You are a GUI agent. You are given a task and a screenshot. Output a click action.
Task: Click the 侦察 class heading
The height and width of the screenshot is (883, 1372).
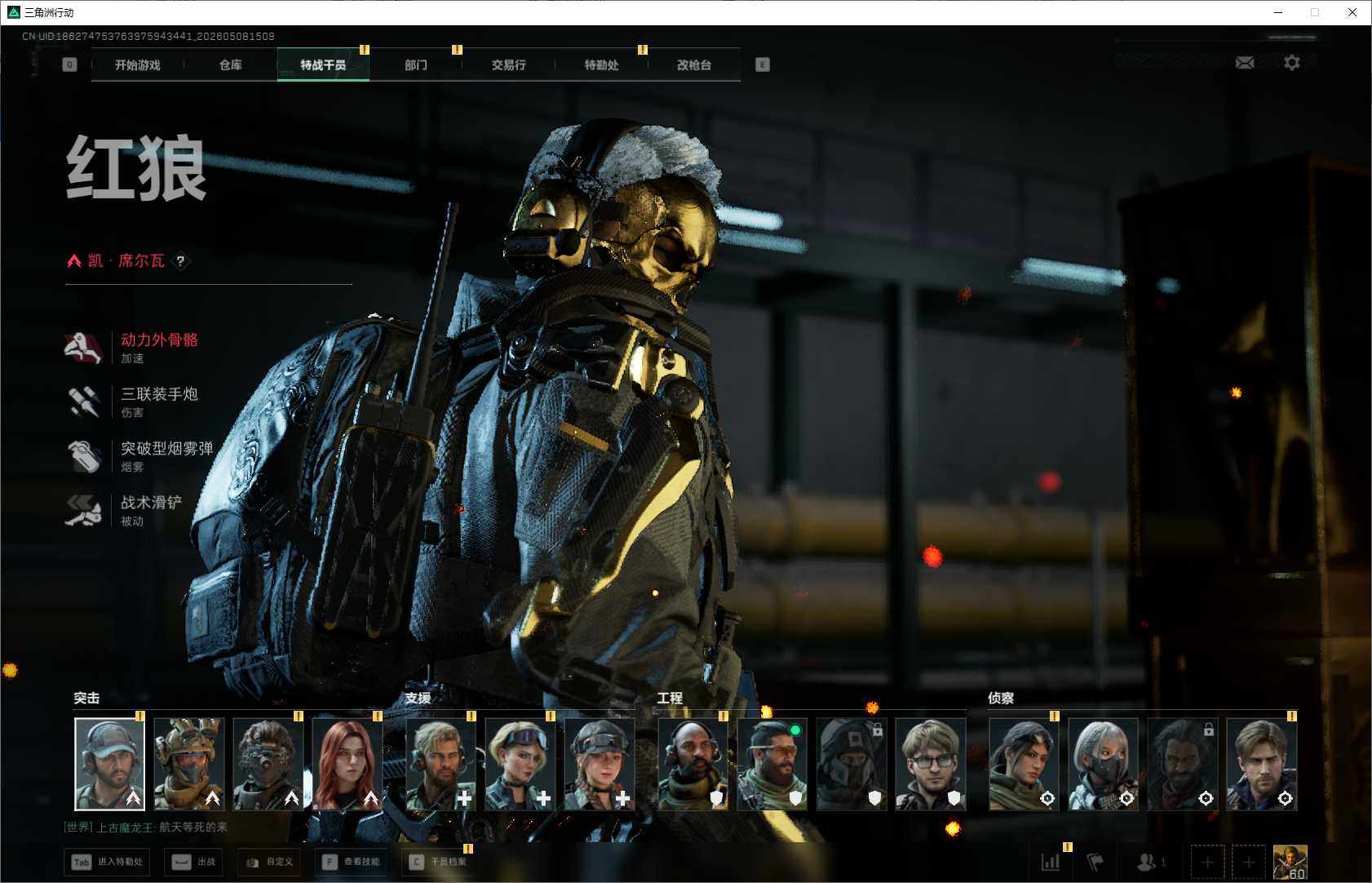(1001, 699)
